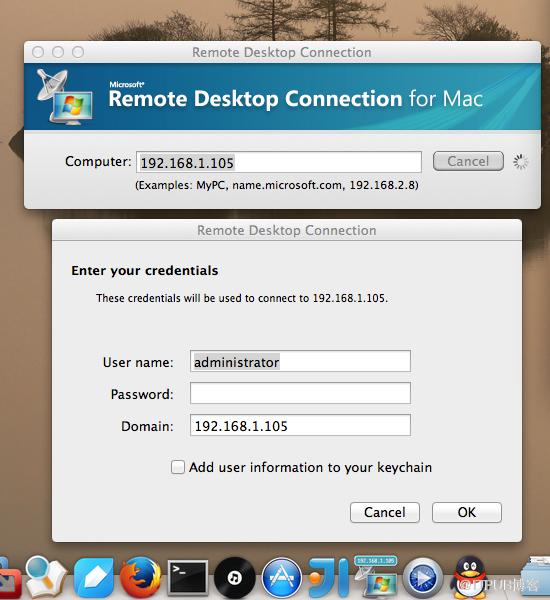Click the Domain field

(300, 425)
